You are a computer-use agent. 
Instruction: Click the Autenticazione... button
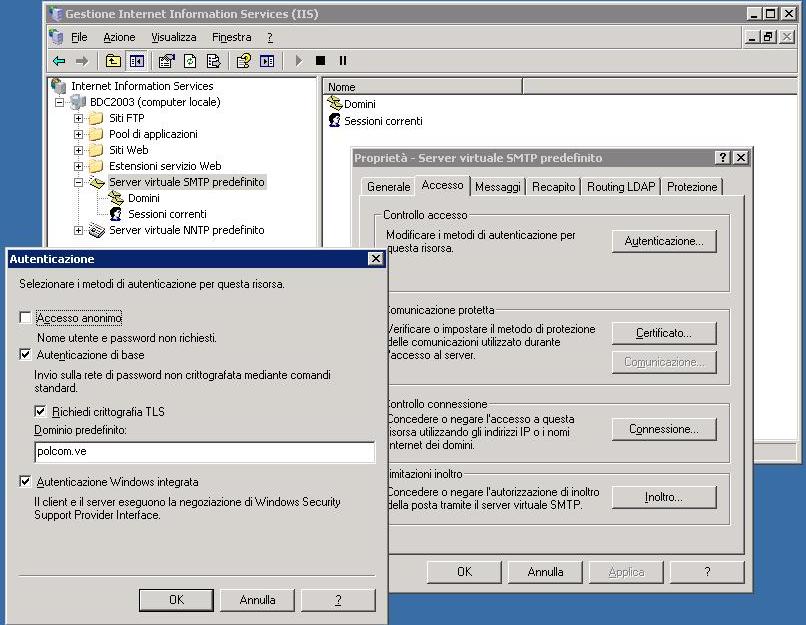click(664, 241)
